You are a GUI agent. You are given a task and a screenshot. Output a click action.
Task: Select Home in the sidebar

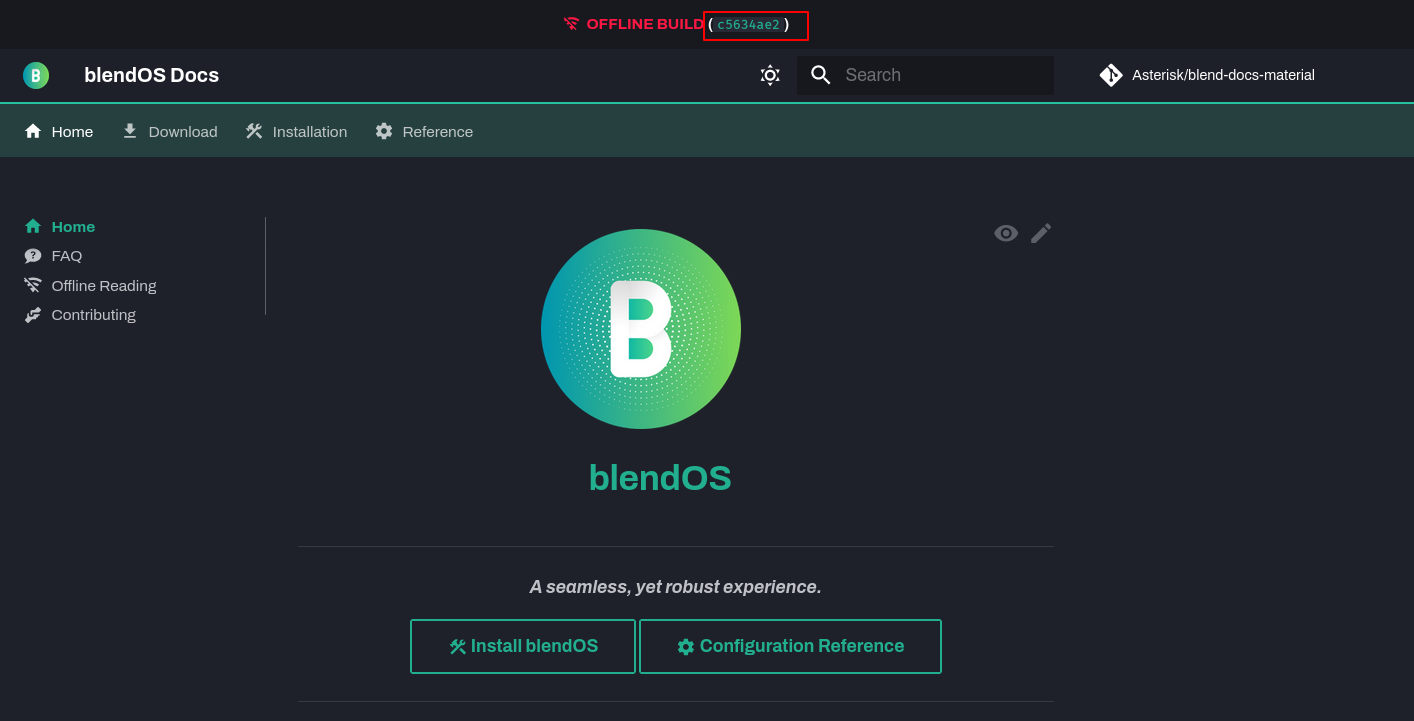pos(72,227)
